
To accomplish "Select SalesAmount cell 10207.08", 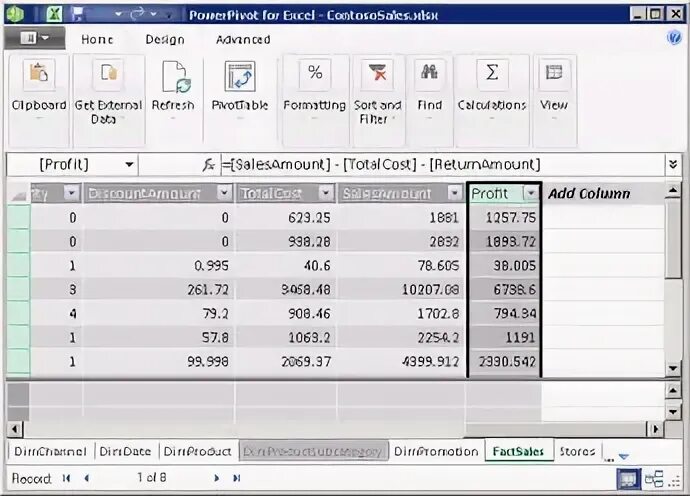I will pyautogui.click(x=401, y=289).
